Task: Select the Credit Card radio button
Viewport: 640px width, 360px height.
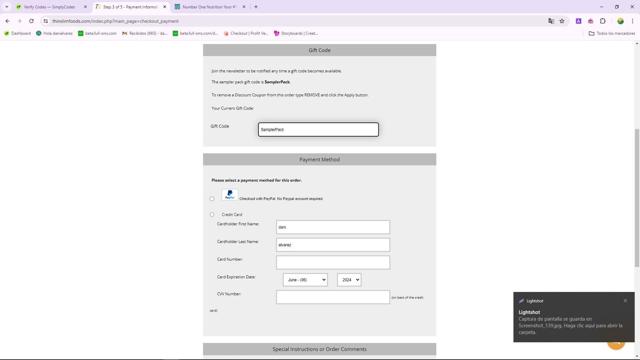Action: tap(212, 214)
